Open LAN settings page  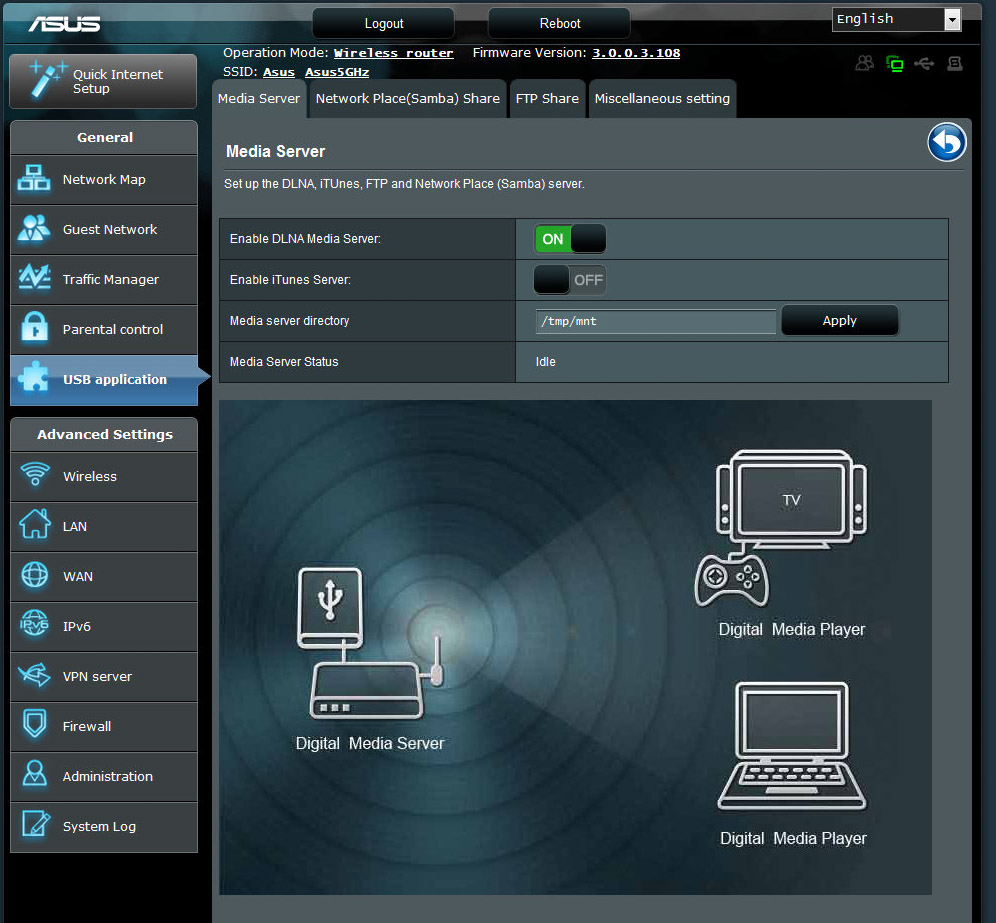[x=104, y=527]
